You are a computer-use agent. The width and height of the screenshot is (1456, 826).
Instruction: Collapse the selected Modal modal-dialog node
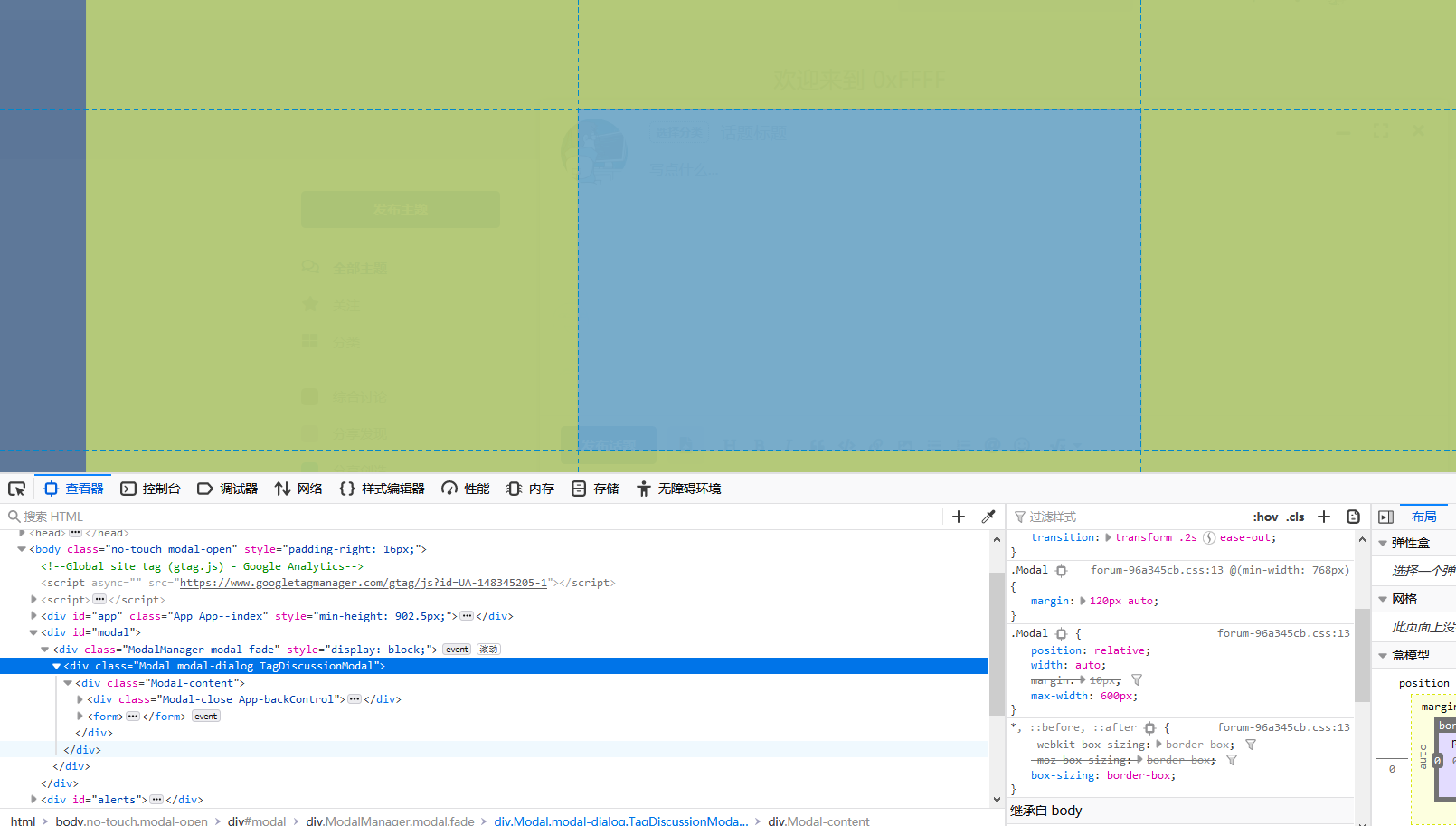56,666
